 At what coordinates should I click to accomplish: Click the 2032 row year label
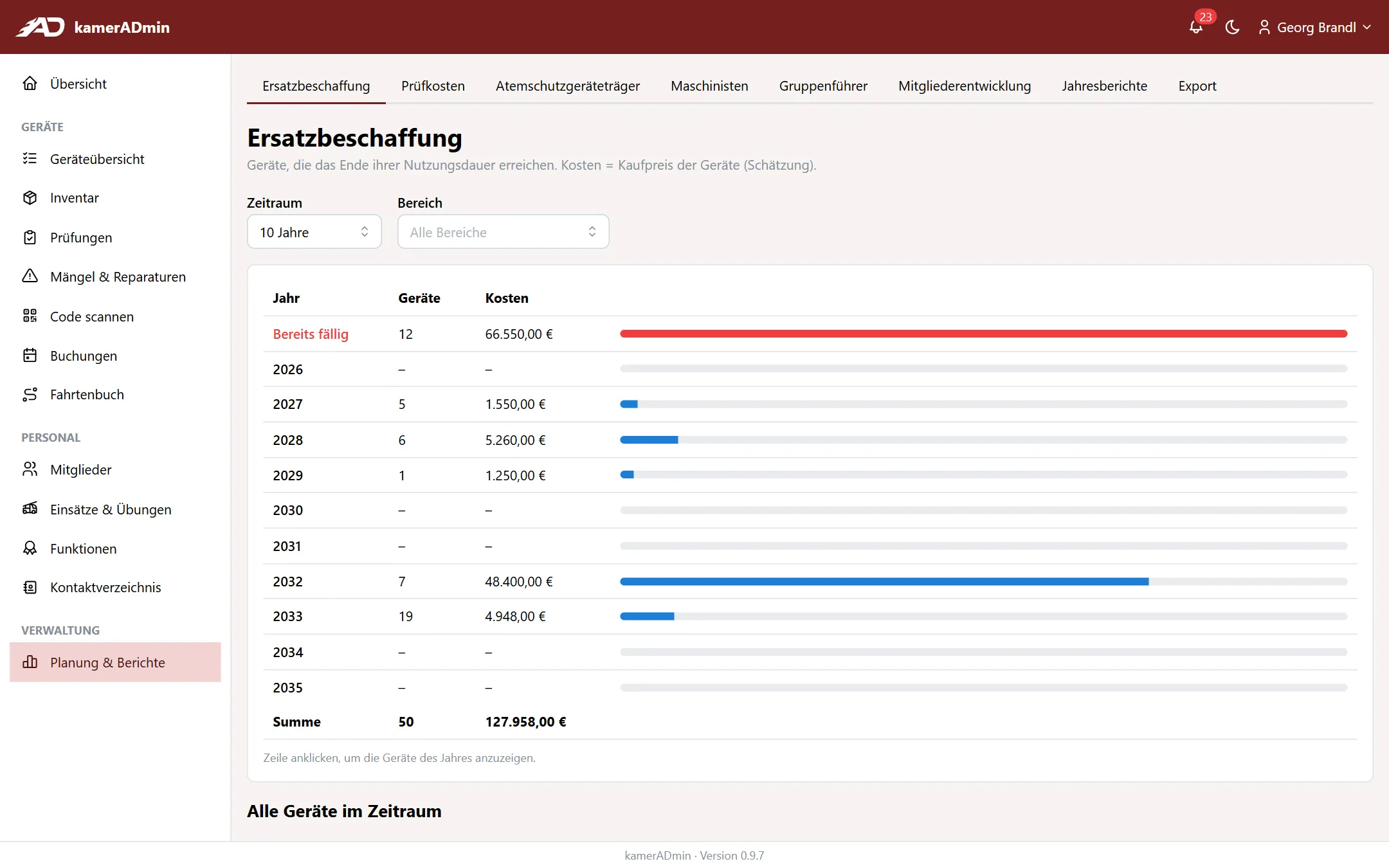(x=287, y=581)
